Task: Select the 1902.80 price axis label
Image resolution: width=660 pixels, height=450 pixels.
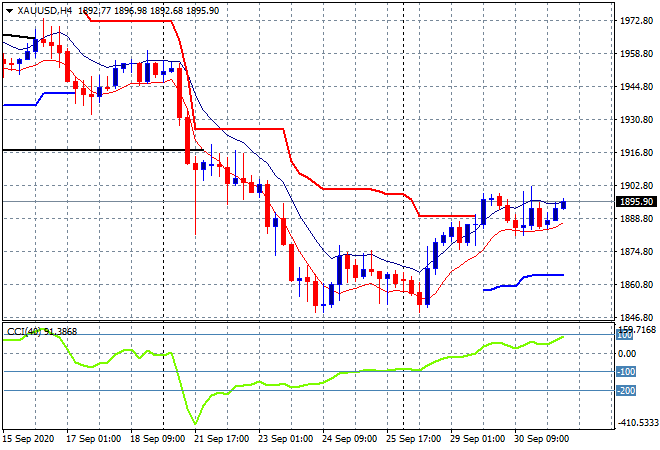Action: 637,186
